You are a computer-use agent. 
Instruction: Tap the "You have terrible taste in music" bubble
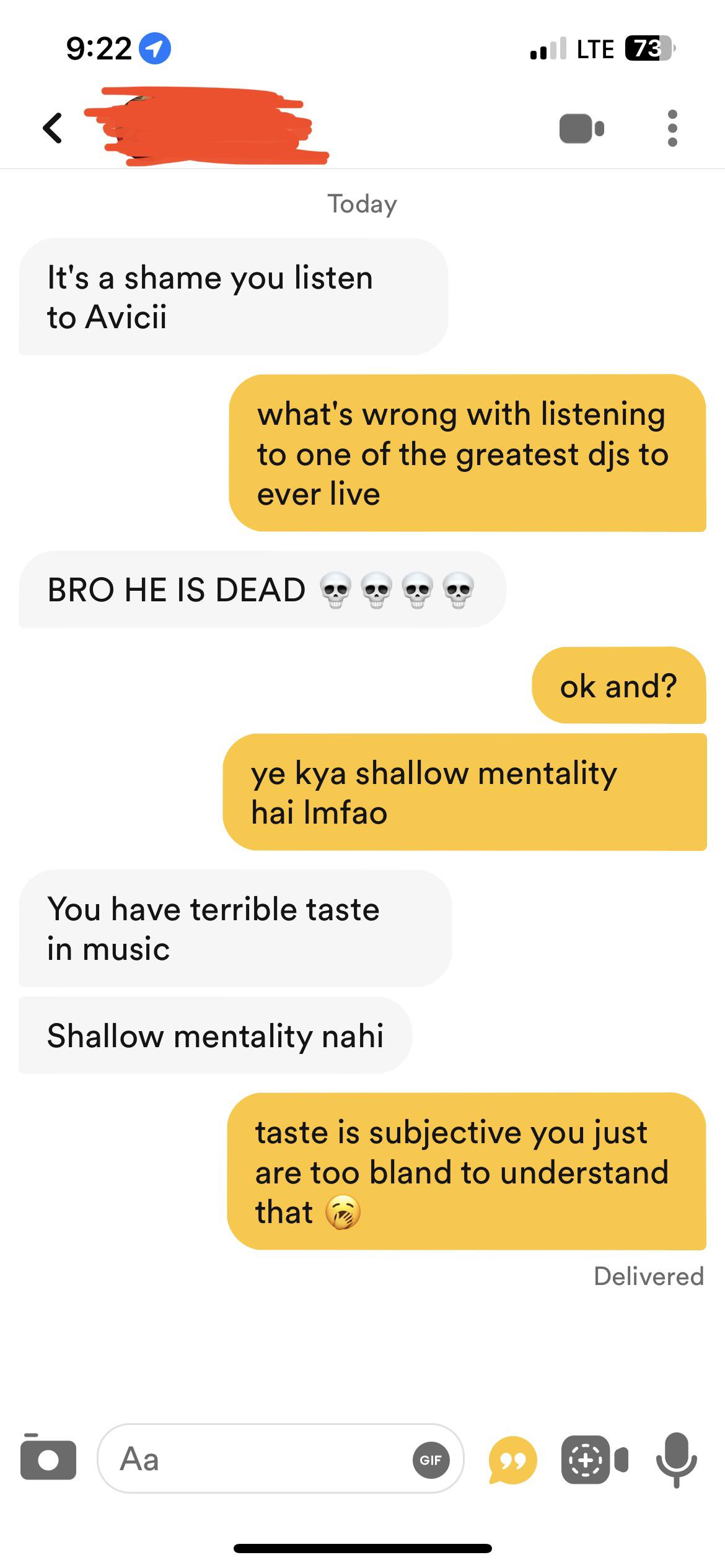pyautogui.click(x=235, y=928)
